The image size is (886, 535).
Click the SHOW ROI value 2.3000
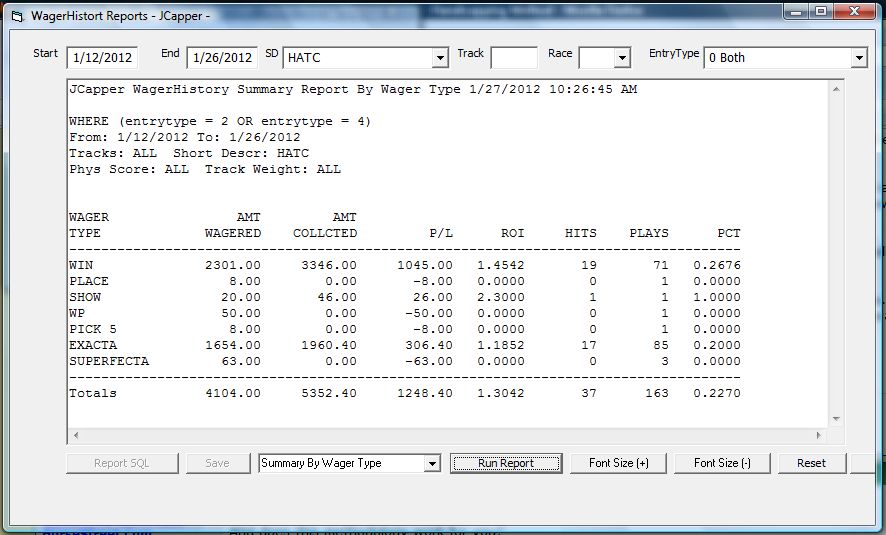click(x=501, y=297)
